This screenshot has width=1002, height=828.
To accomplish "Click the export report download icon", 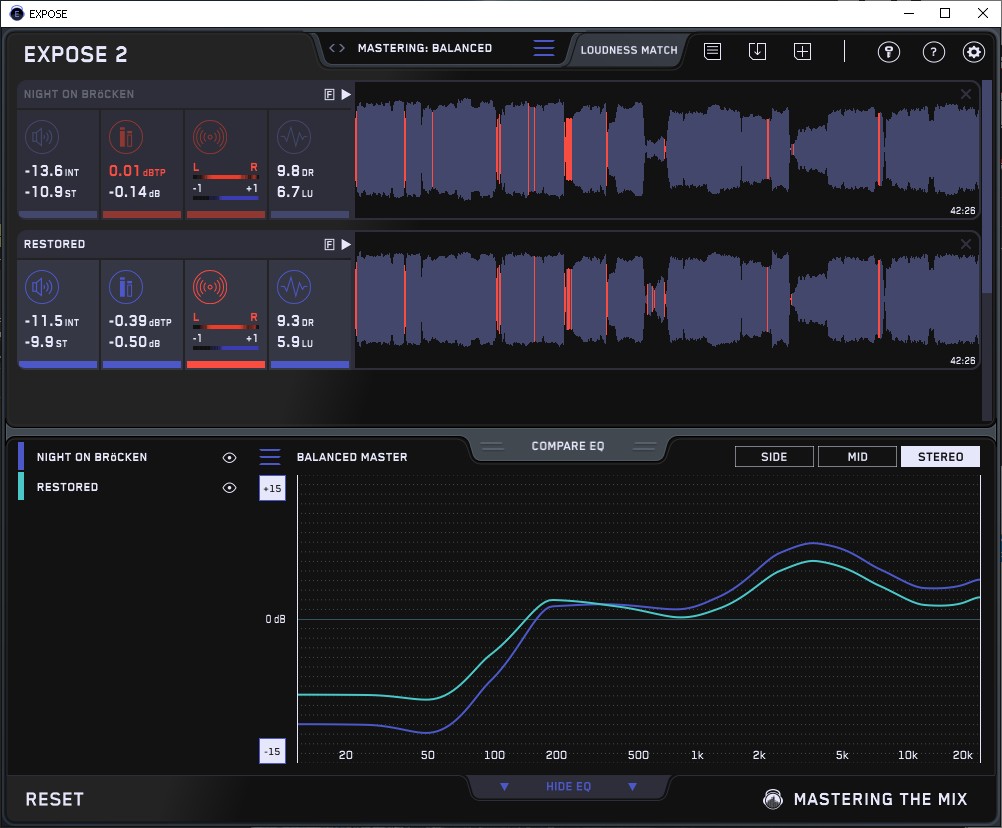I will click(757, 51).
